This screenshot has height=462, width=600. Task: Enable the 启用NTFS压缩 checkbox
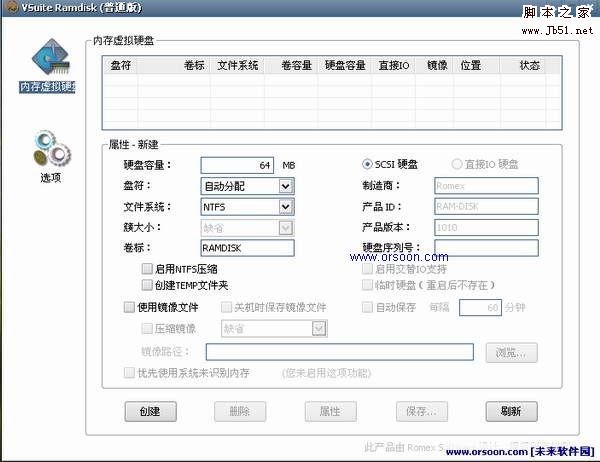coord(147,269)
